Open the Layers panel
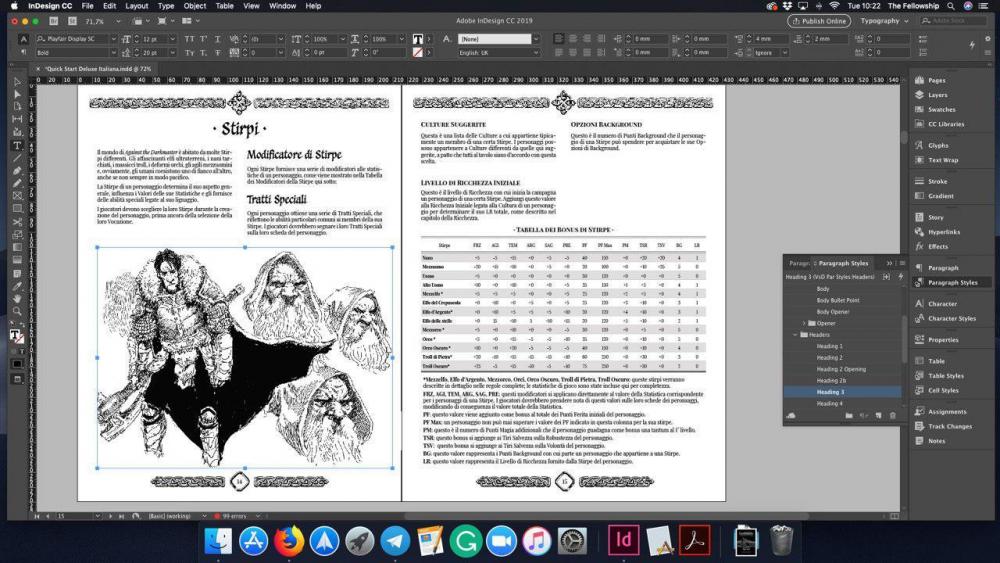The image size is (1000, 563). click(937, 95)
